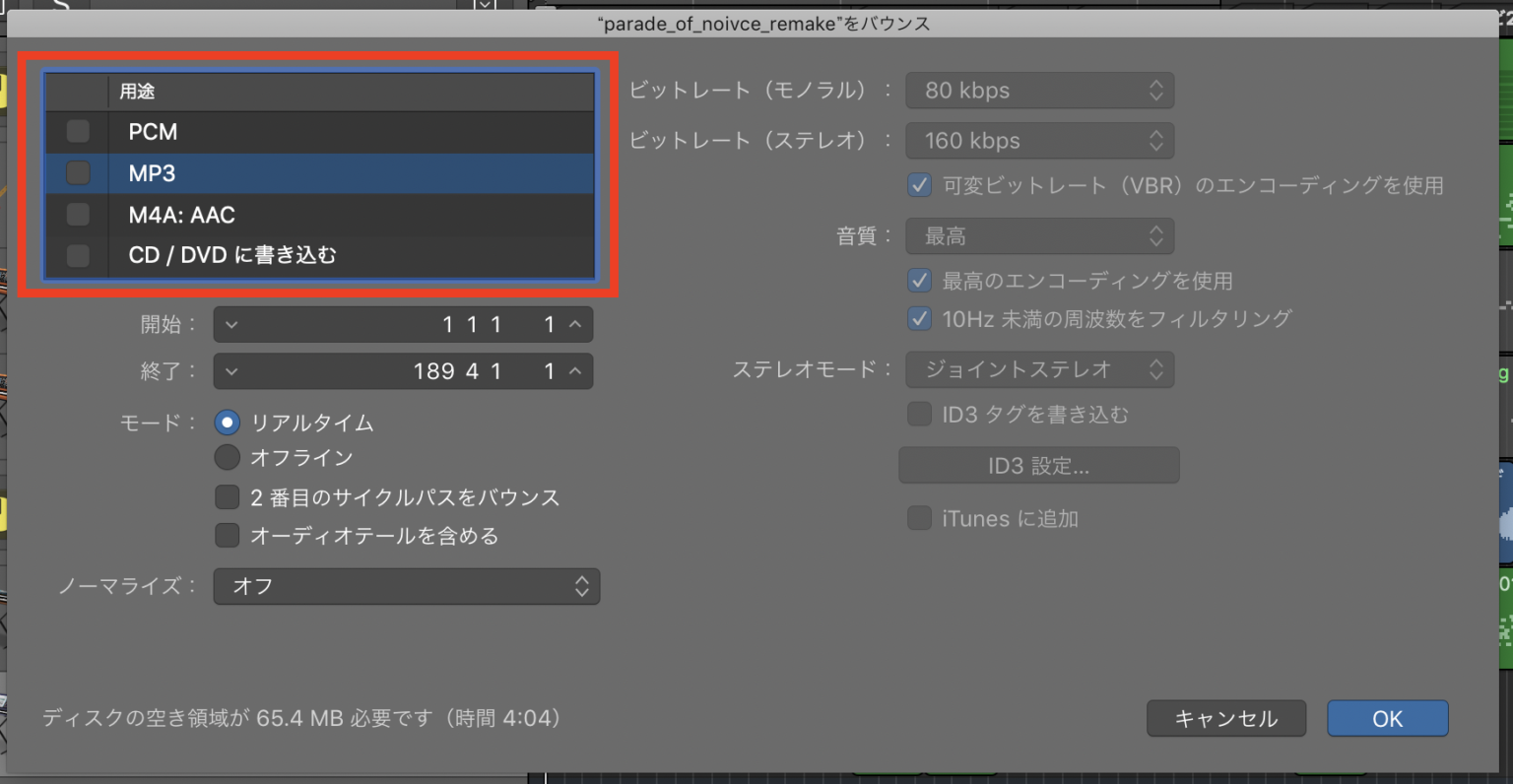The width and height of the screenshot is (1513, 784).
Task: Switch mode to オフライン
Action: pos(227,457)
